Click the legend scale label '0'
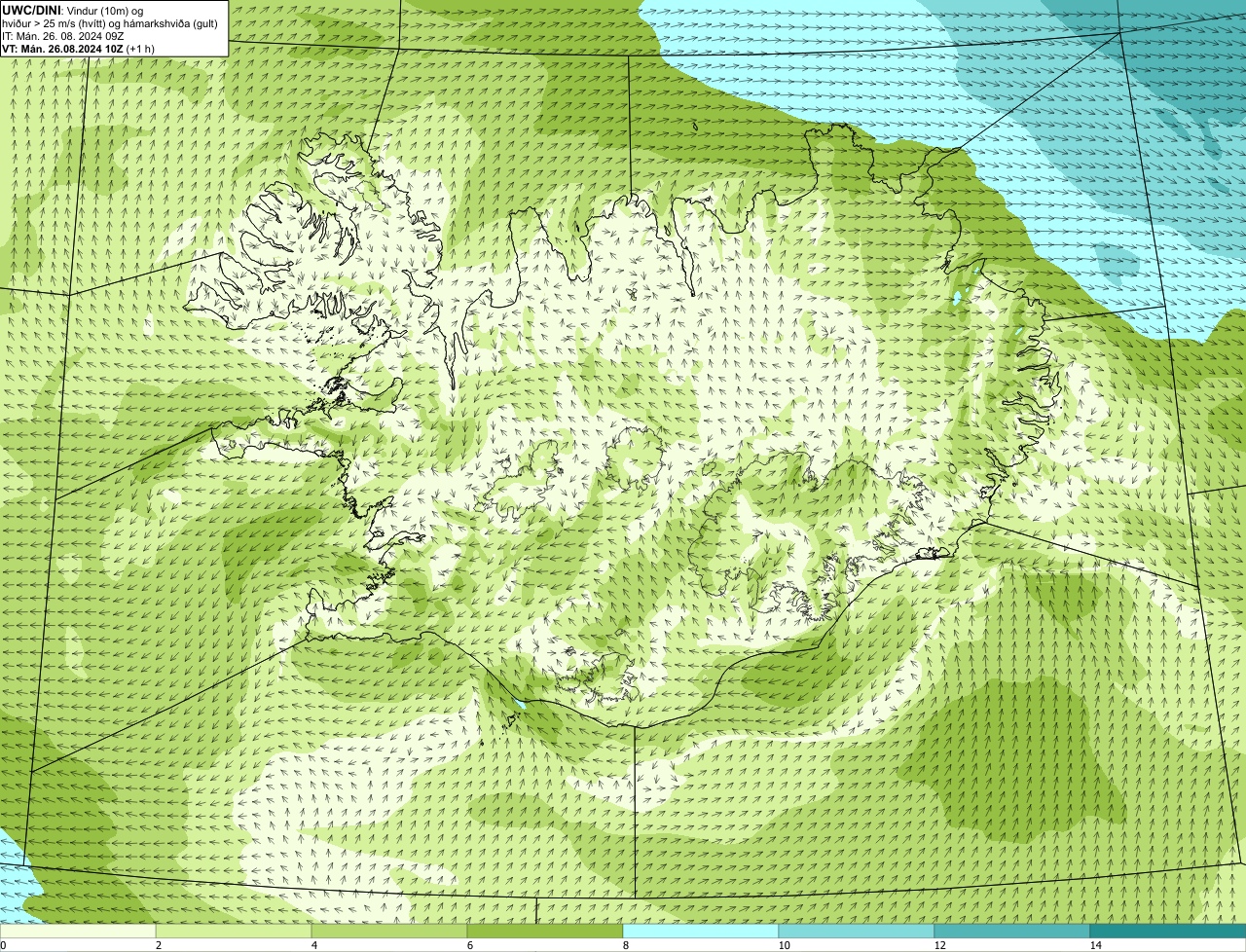 3,945
